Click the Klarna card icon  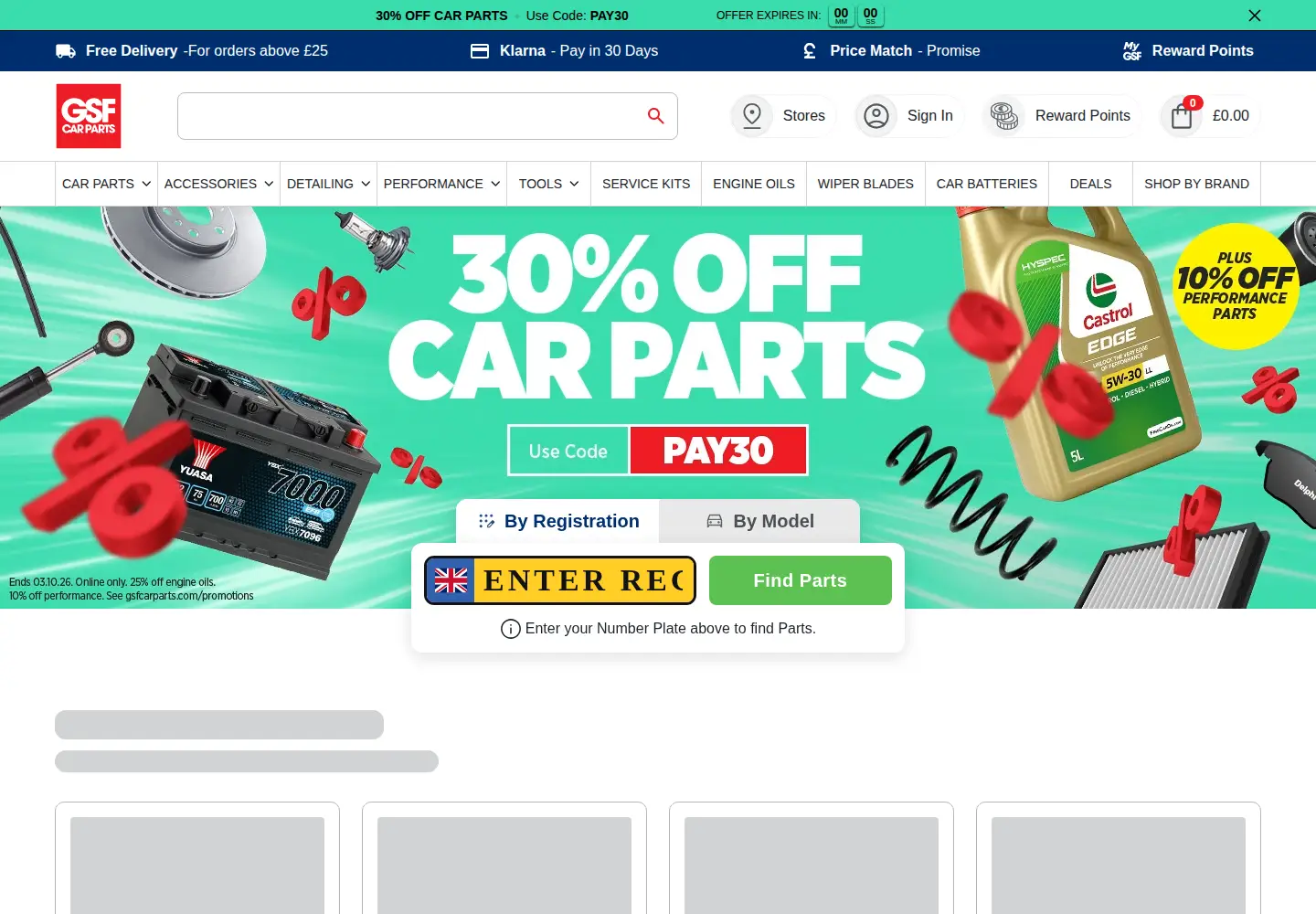coord(480,51)
